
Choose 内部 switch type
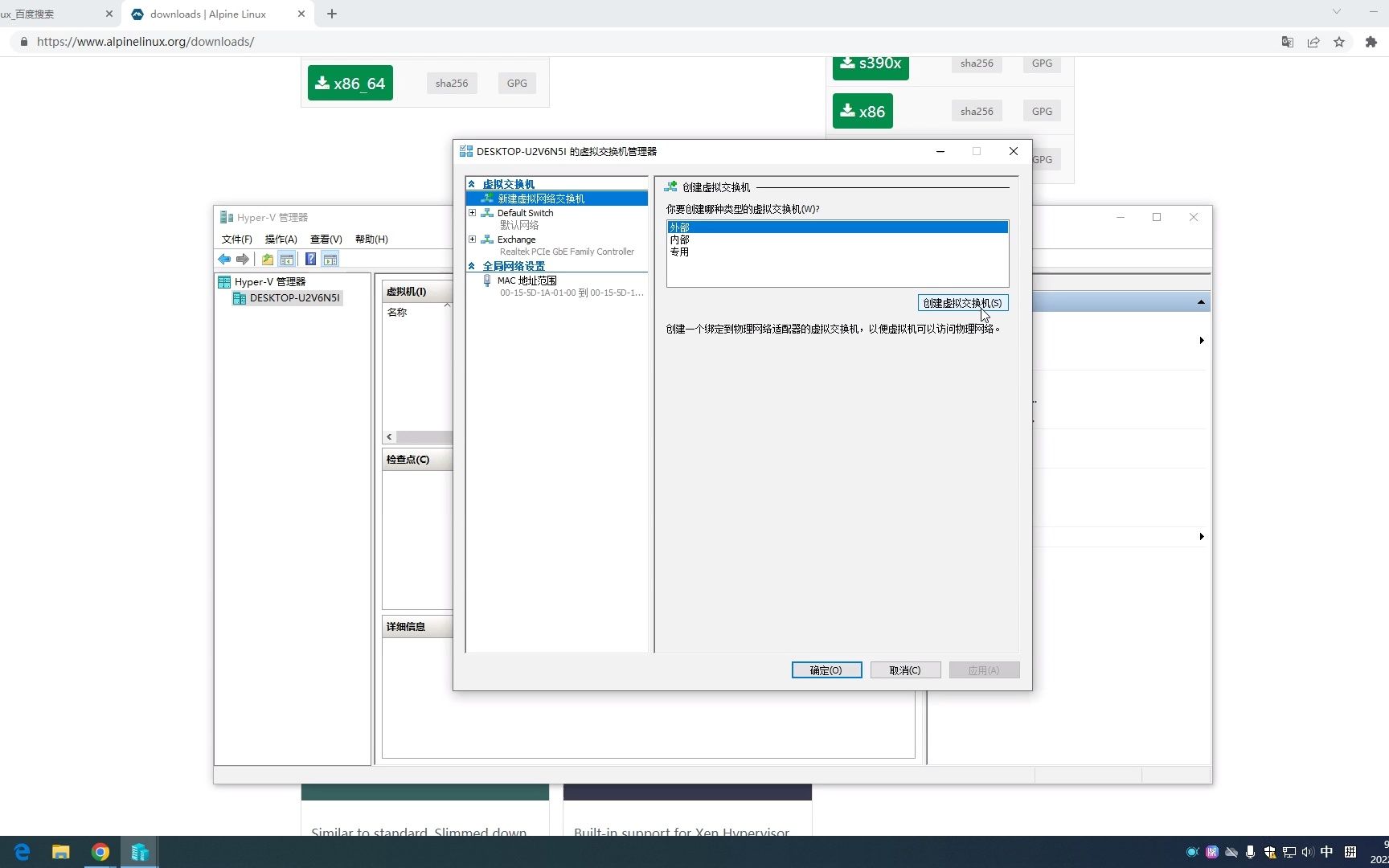(680, 240)
